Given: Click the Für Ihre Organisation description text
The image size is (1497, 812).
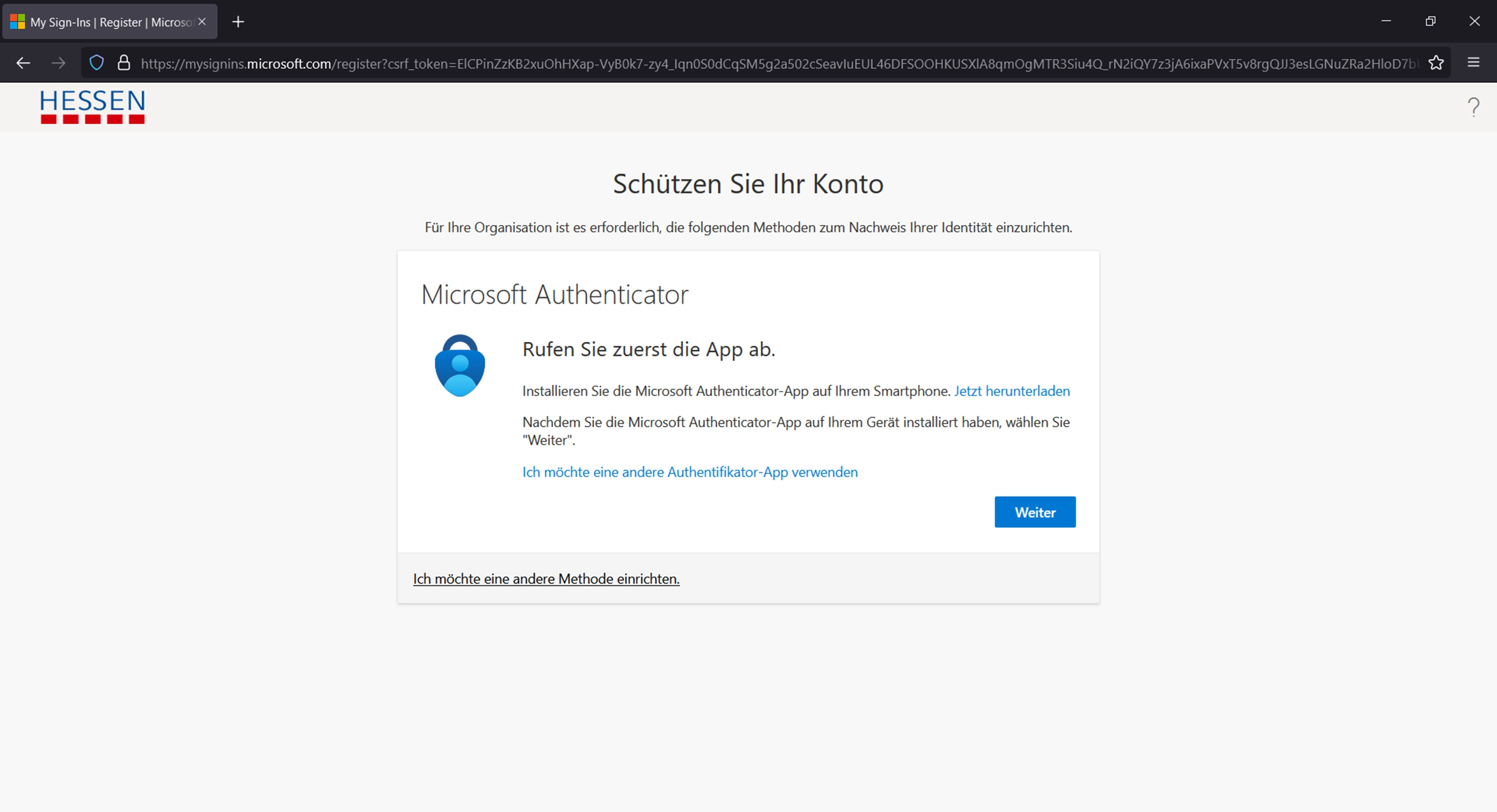Looking at the screenshot, I should [748, 227].
